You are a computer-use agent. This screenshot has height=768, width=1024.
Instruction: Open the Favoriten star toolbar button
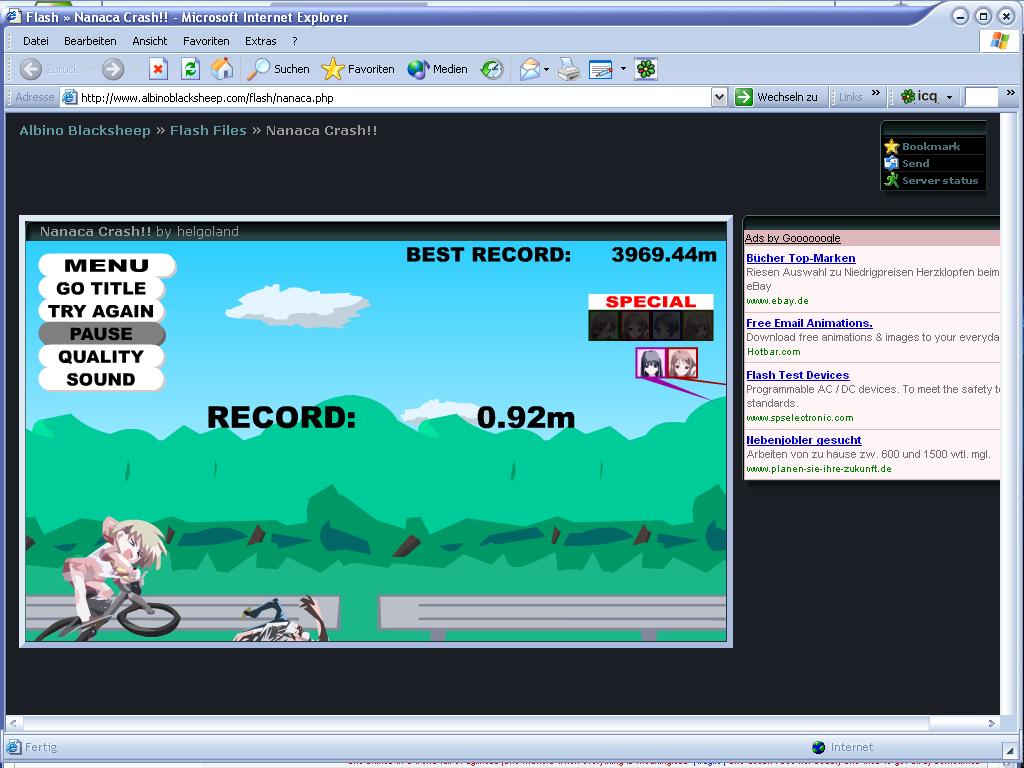coord(358,69)
